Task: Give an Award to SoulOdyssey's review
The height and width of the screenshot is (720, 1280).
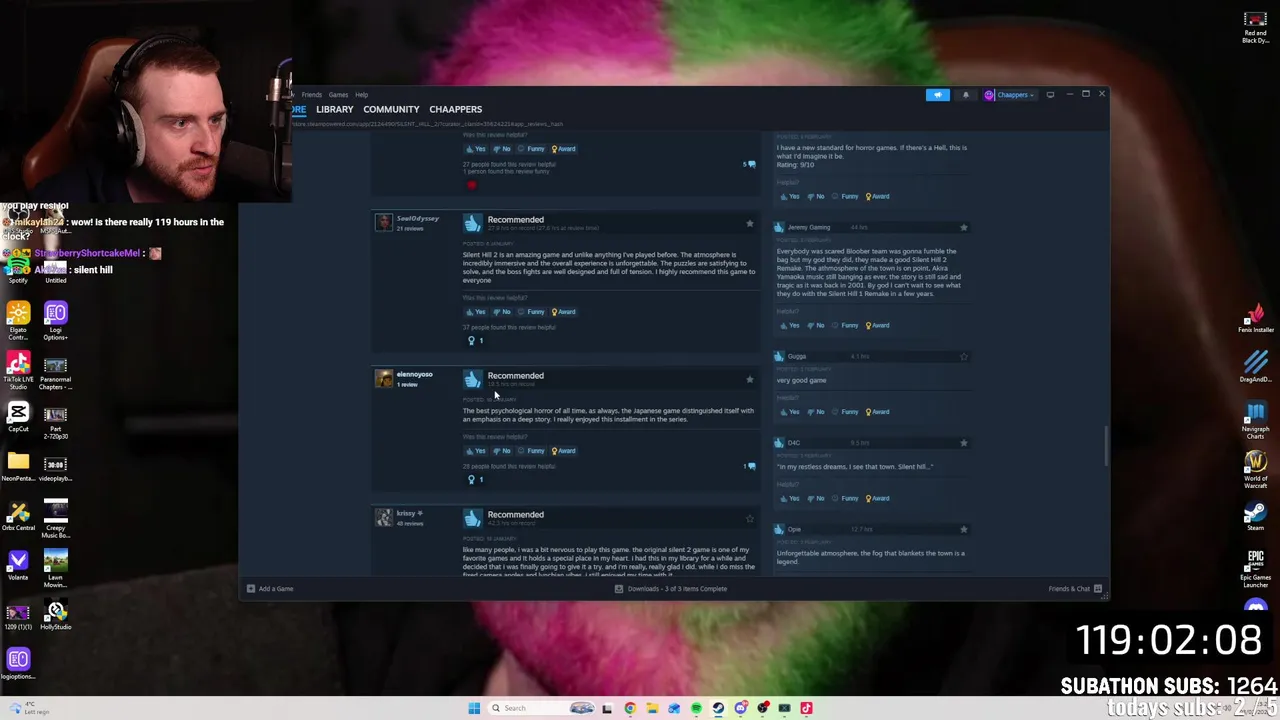Action: (564, 312)
